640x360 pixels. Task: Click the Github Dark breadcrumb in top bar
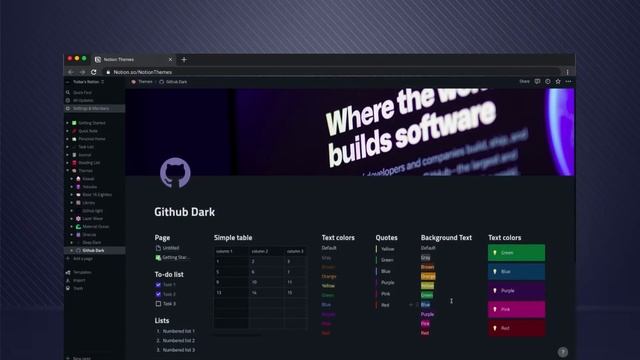pos(173,82)
